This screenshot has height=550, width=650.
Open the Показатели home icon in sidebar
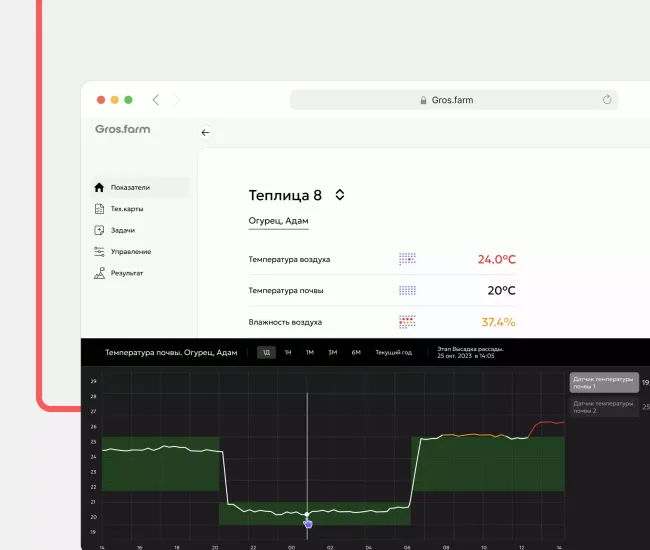tap(99, 187)
